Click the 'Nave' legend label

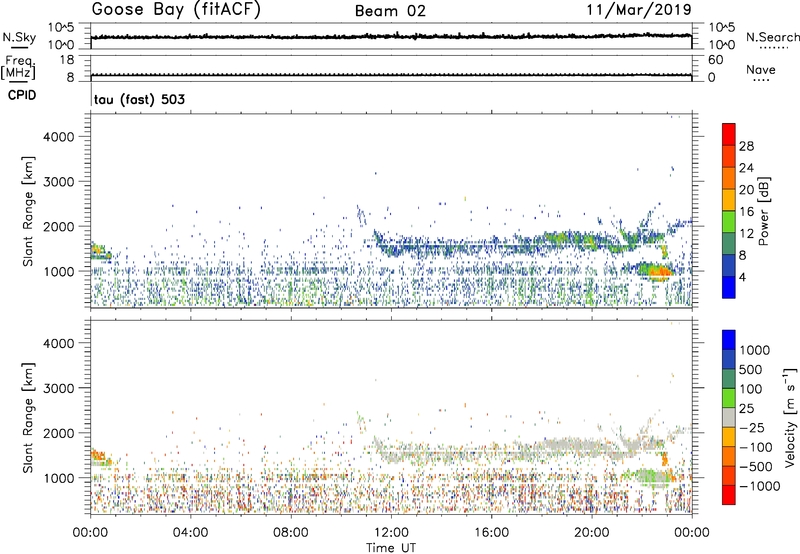(761, 70)
